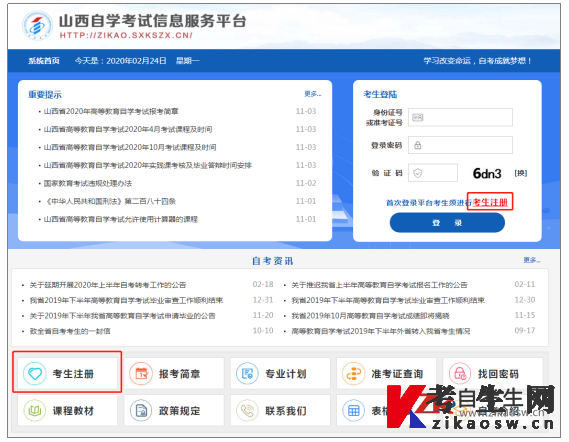Open the 2020年4月考试课程及时间 notice

(128, 129)
